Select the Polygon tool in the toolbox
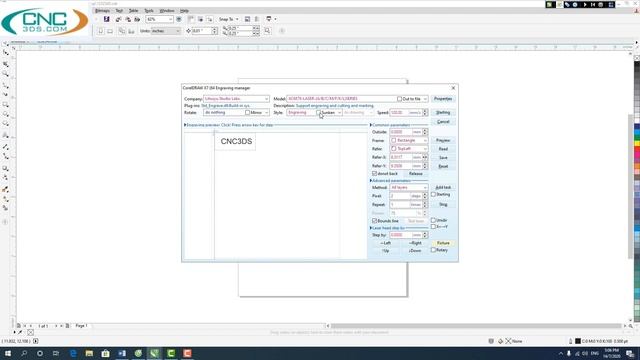The image size is (640, 360). [x=6, y=124]
